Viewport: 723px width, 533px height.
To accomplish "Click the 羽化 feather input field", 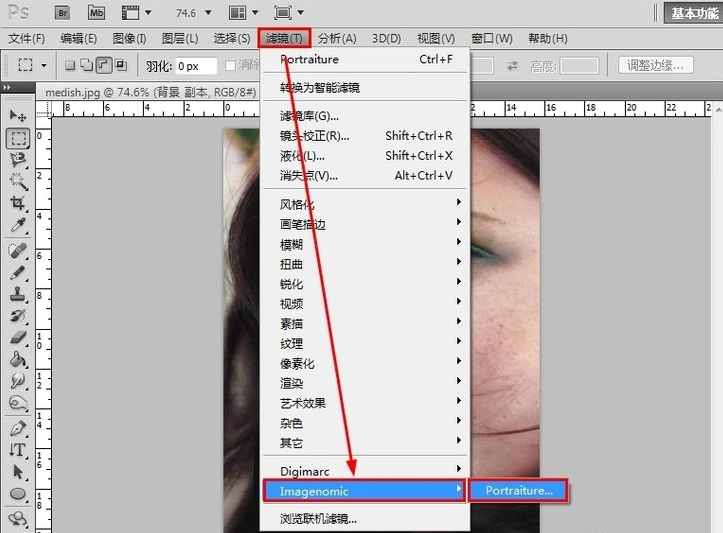I will click(x=196, y=66).
